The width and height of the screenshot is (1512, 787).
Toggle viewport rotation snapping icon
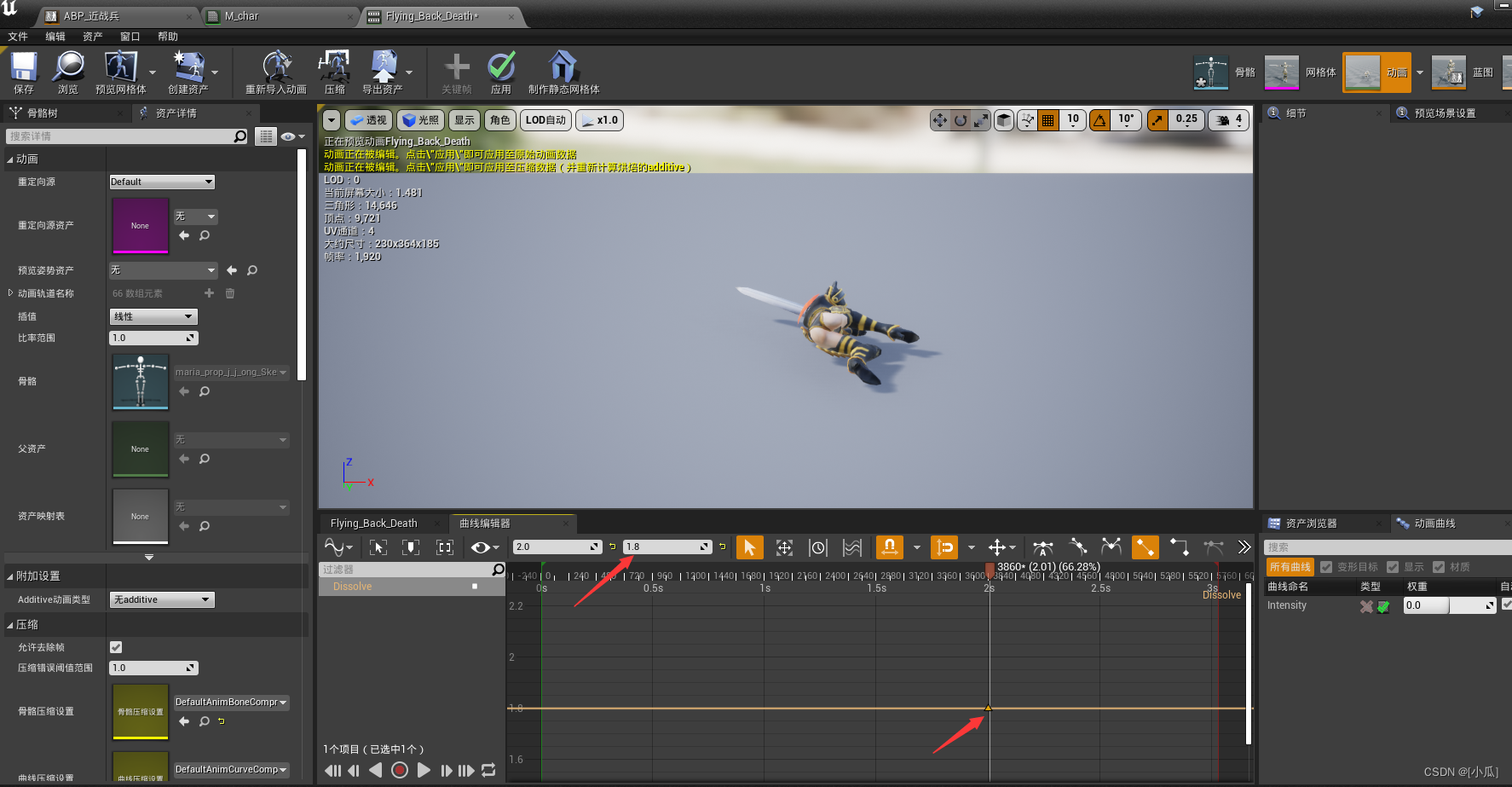click(x=1100, y=120)
